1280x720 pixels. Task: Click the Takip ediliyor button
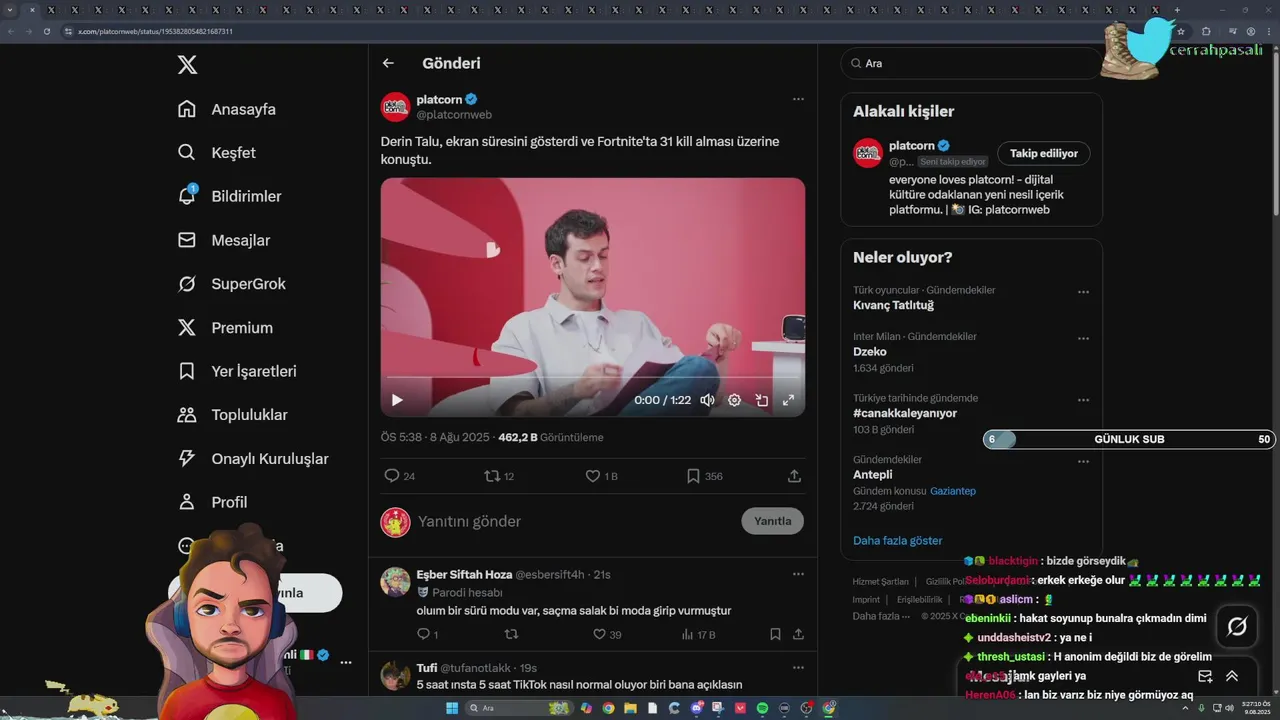[1044, 153]
